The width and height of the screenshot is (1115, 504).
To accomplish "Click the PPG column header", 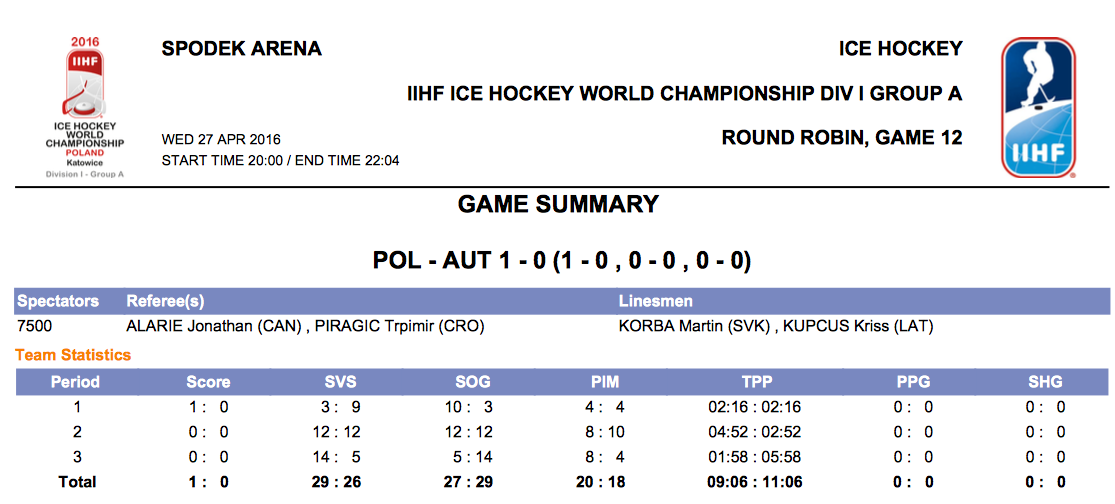I will point(913,382).
